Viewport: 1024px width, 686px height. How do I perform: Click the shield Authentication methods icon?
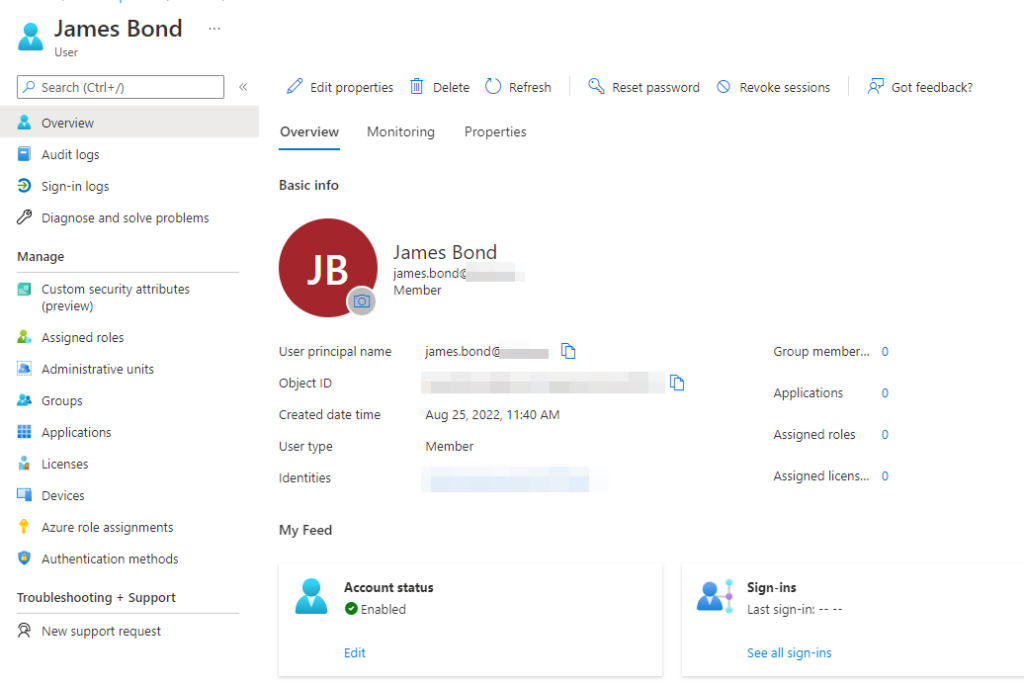(24, 558)
